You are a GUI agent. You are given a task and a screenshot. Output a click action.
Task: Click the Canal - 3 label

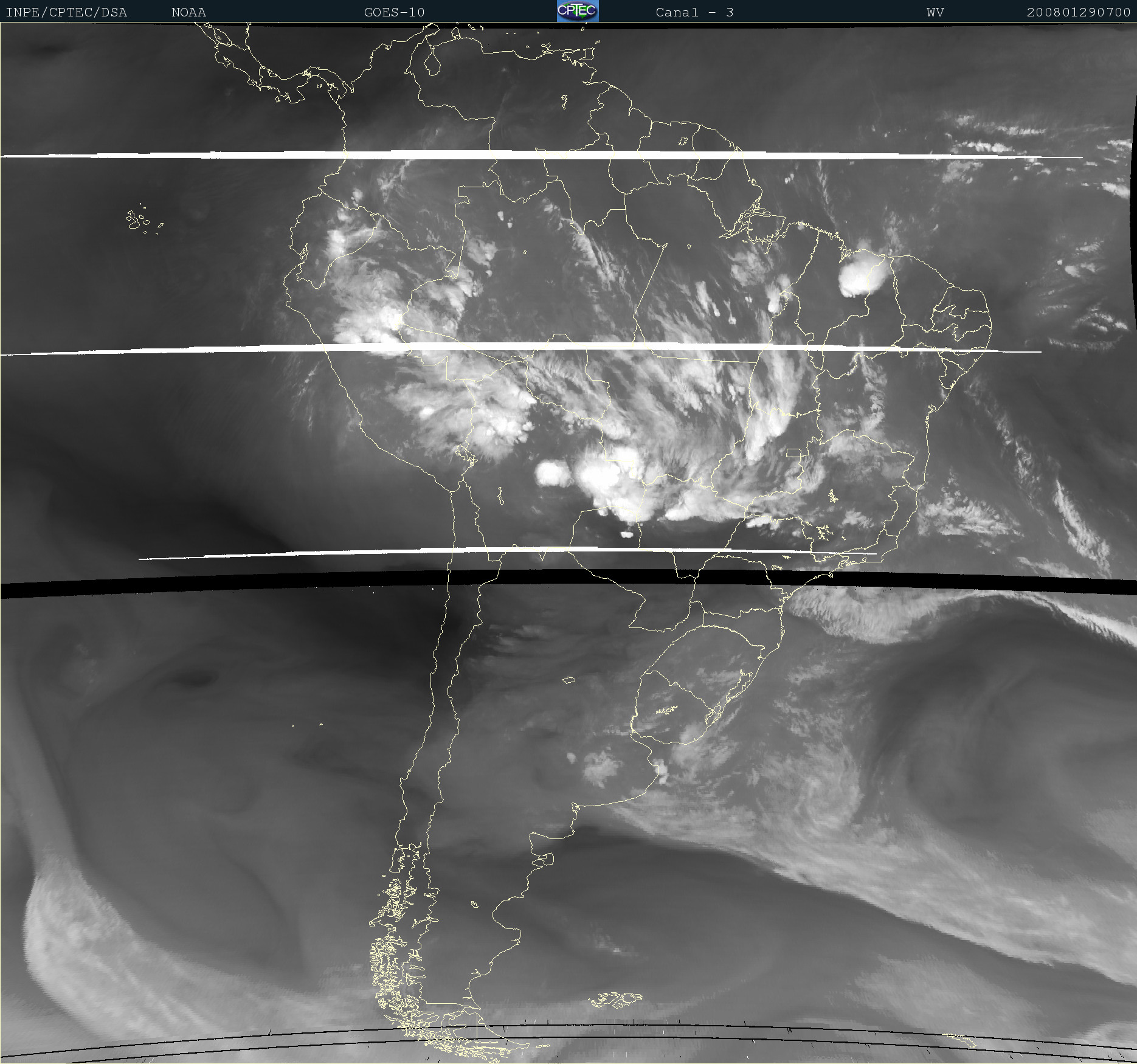[695, 12]
